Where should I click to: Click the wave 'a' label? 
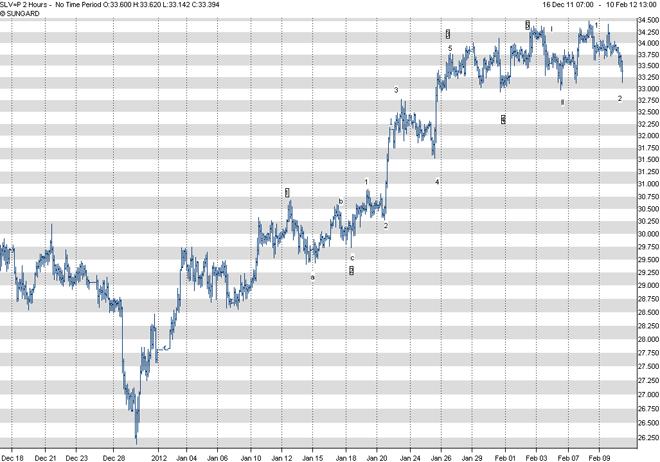click(x=312, y=277)
